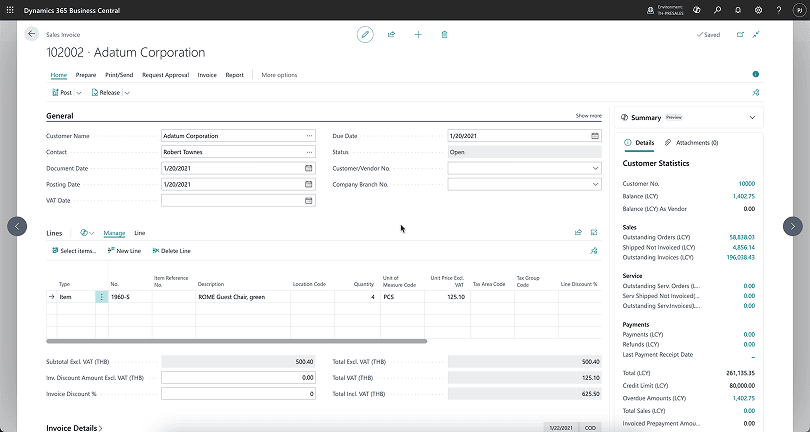Screen dimensions: 810x432
Task: Expand the Invoice Details section
Action: pos(74,428)
